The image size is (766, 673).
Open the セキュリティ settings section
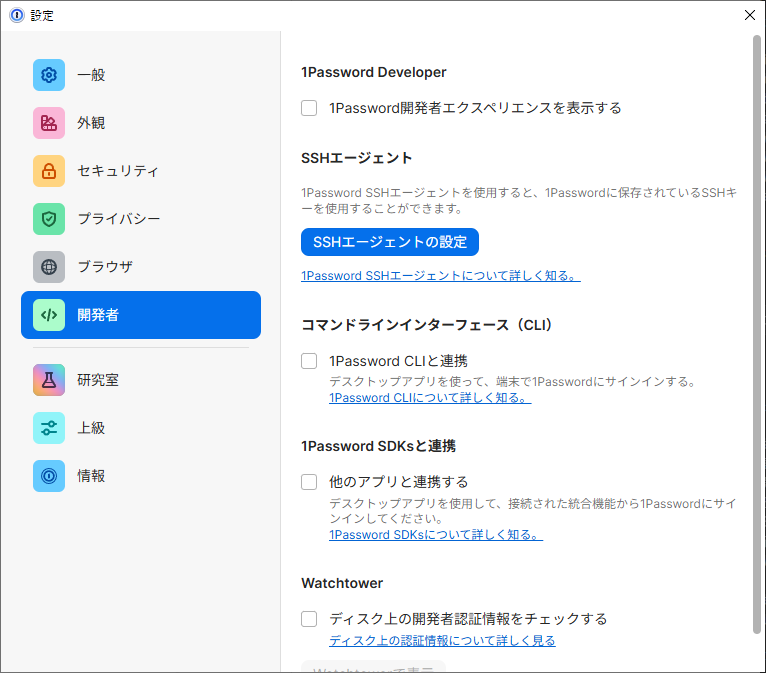(x=118, y=171)
